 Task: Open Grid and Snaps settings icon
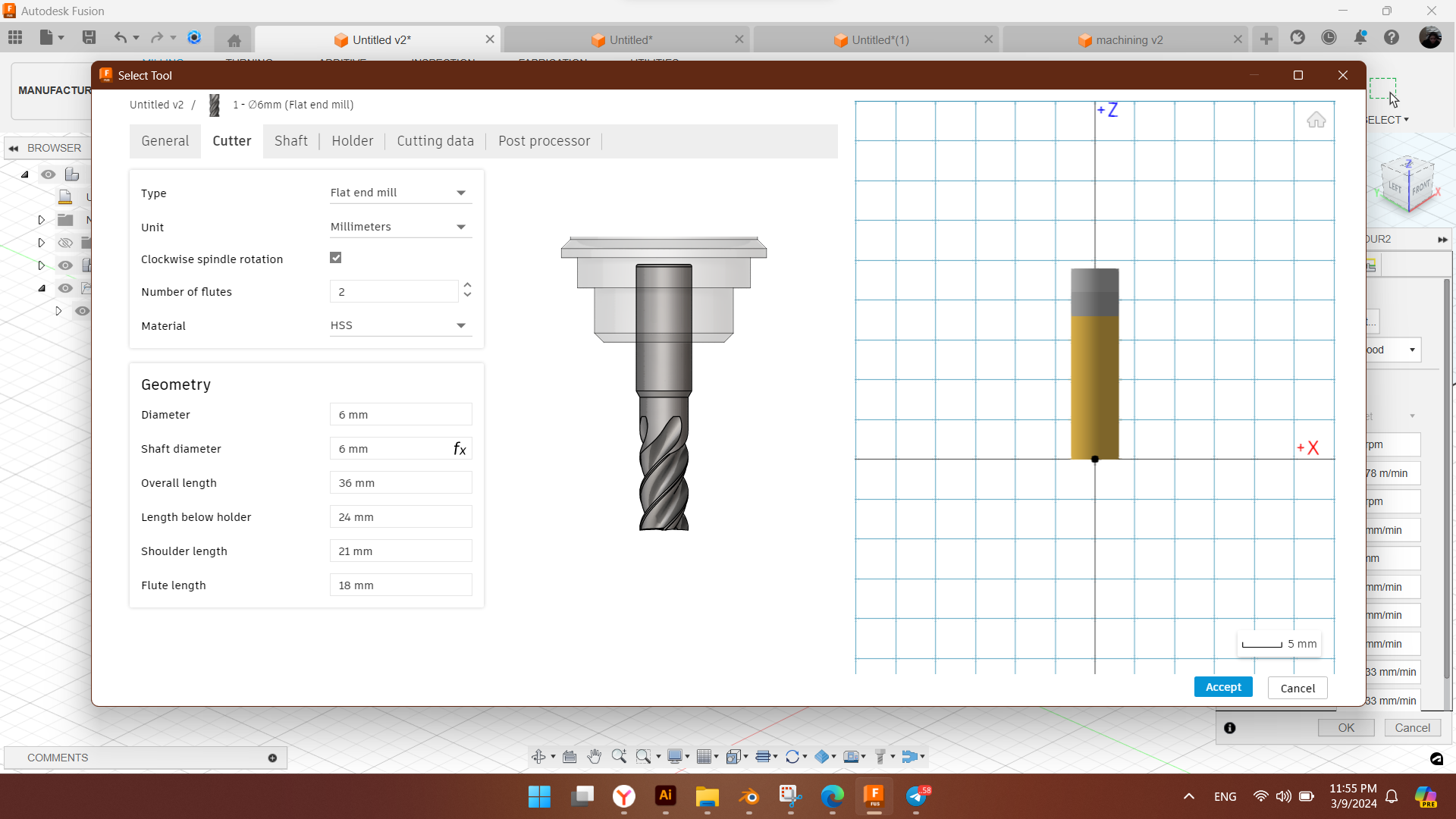point(704,756)
